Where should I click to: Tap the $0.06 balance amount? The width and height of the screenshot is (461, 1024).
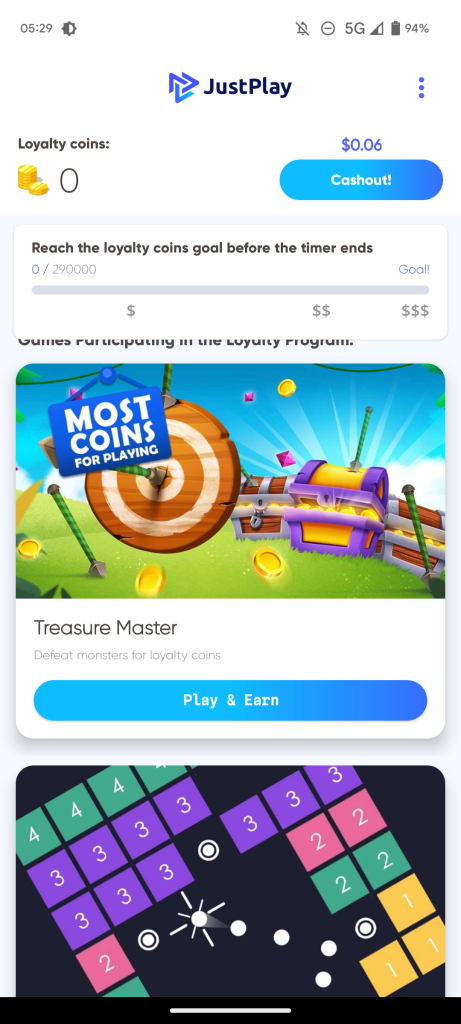point(361,145)
